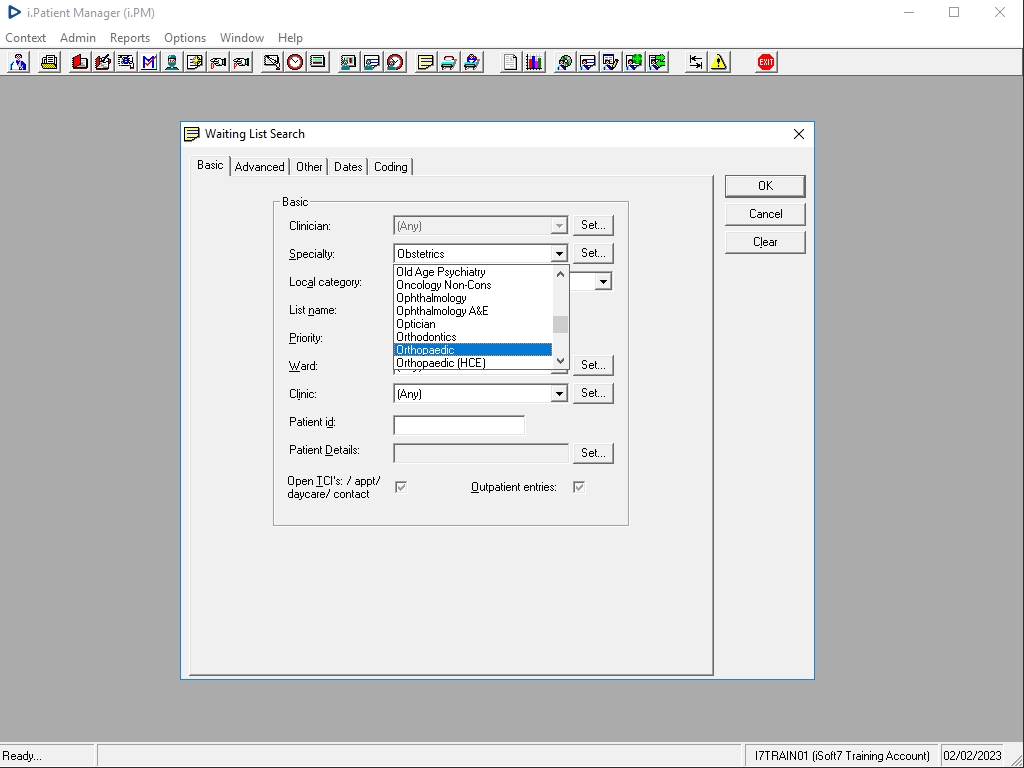Click the OK button
This screenshot has height=768, width=1024.
click(x=765, y=186)
